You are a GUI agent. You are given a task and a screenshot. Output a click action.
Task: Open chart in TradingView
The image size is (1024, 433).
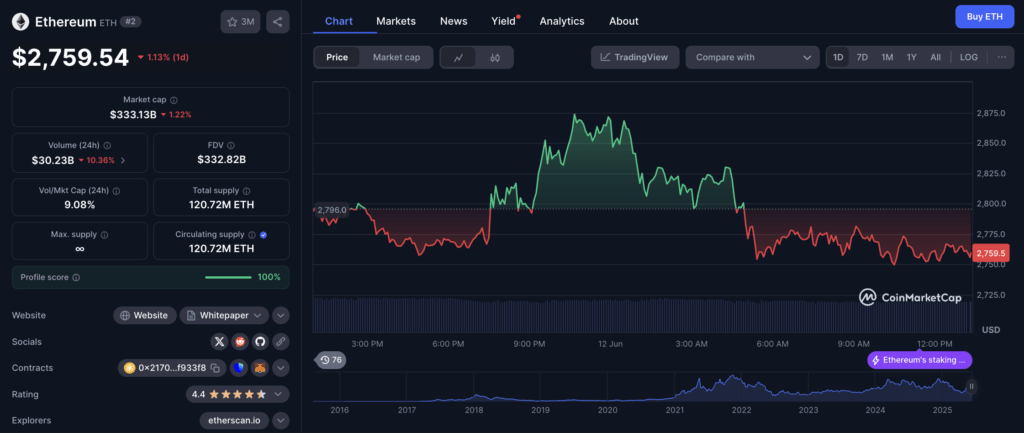coord(635,57)
